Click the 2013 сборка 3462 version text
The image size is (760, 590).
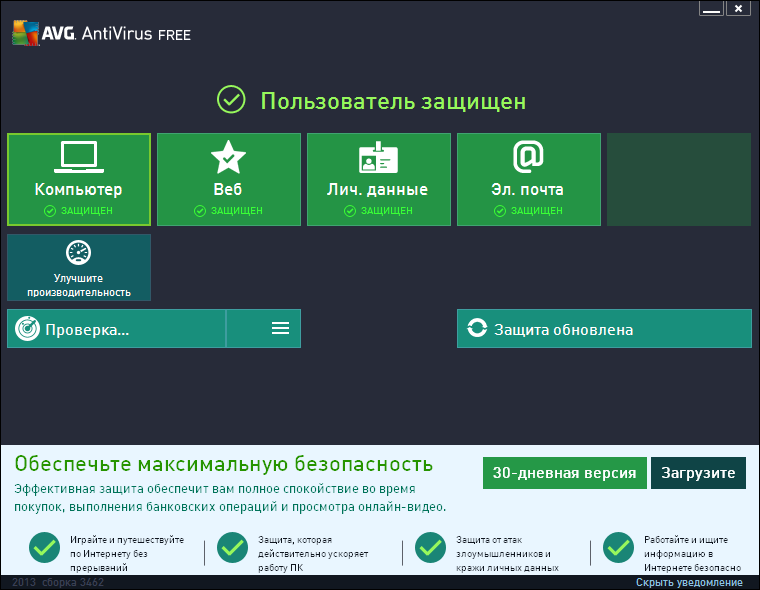click(58, 582)
